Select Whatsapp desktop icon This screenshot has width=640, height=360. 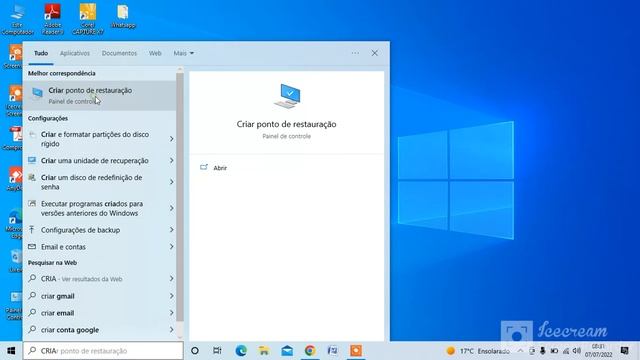[123, 17]
